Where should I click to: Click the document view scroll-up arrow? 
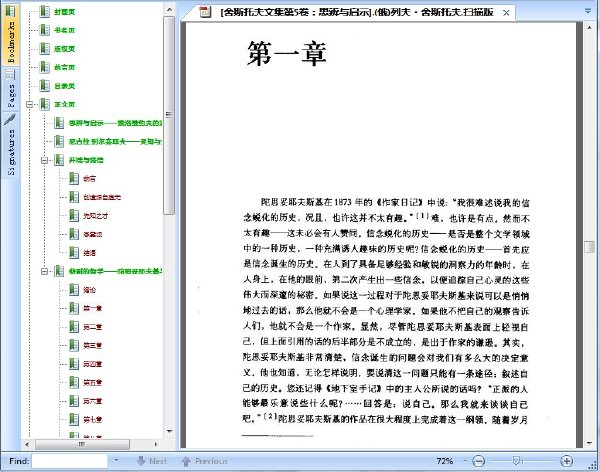point(589,27)
